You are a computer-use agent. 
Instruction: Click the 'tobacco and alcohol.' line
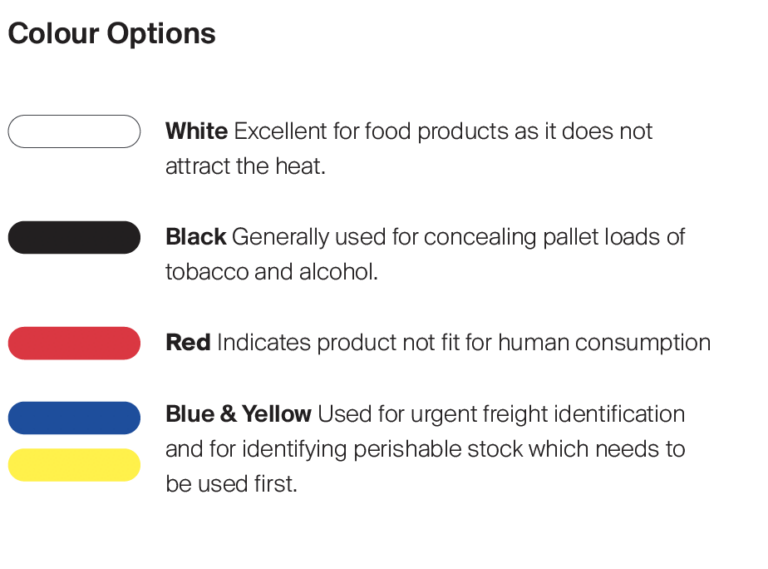(x=272, y=272)
